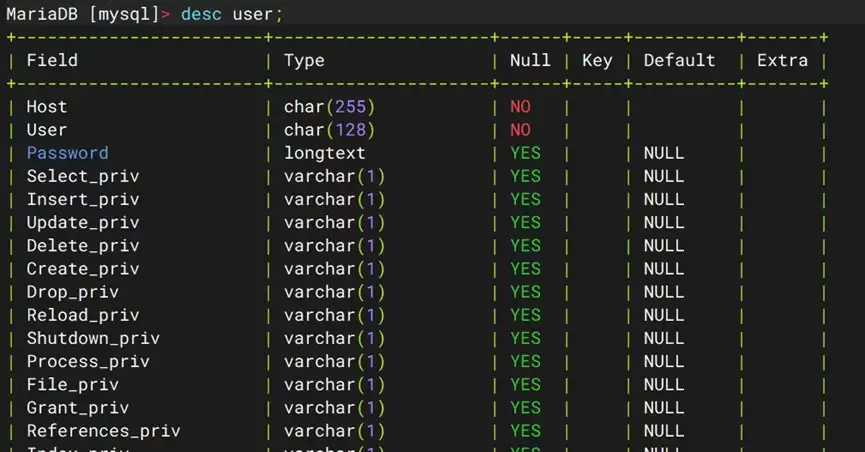
Task: Click the 'Type' column header
Action: pos(304,60)
